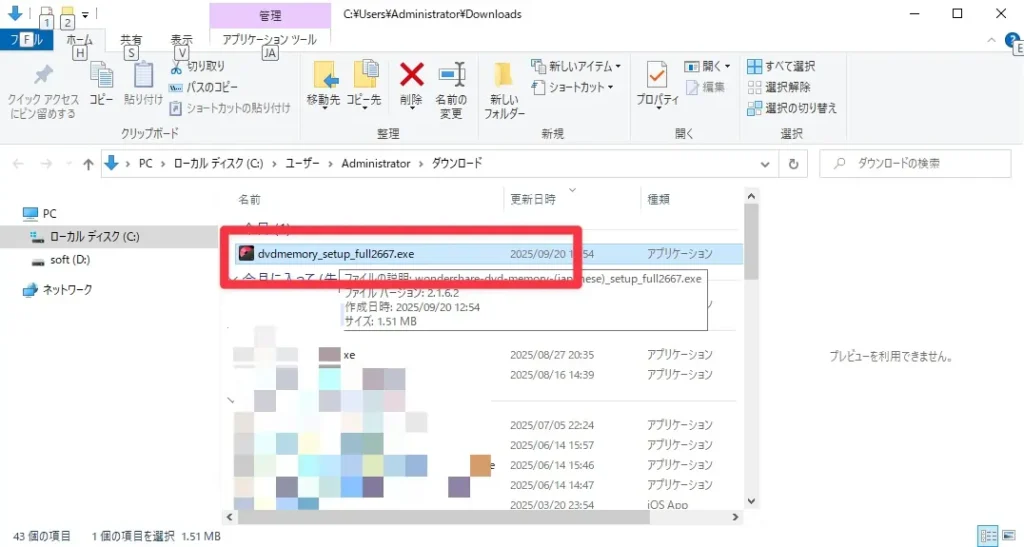Click vertical scrollbar up arrow in file list
This screenshot has width=1024, height=547.
[751, 196]
